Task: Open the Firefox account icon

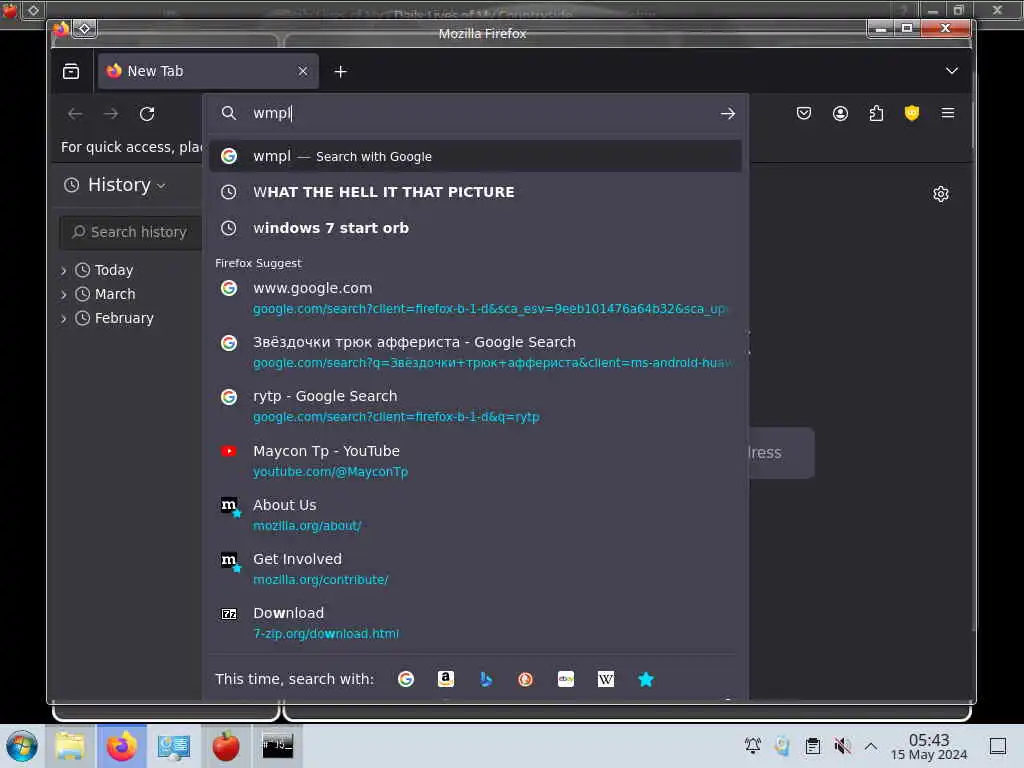Action: pyautogui.click(x=840, y=113)
